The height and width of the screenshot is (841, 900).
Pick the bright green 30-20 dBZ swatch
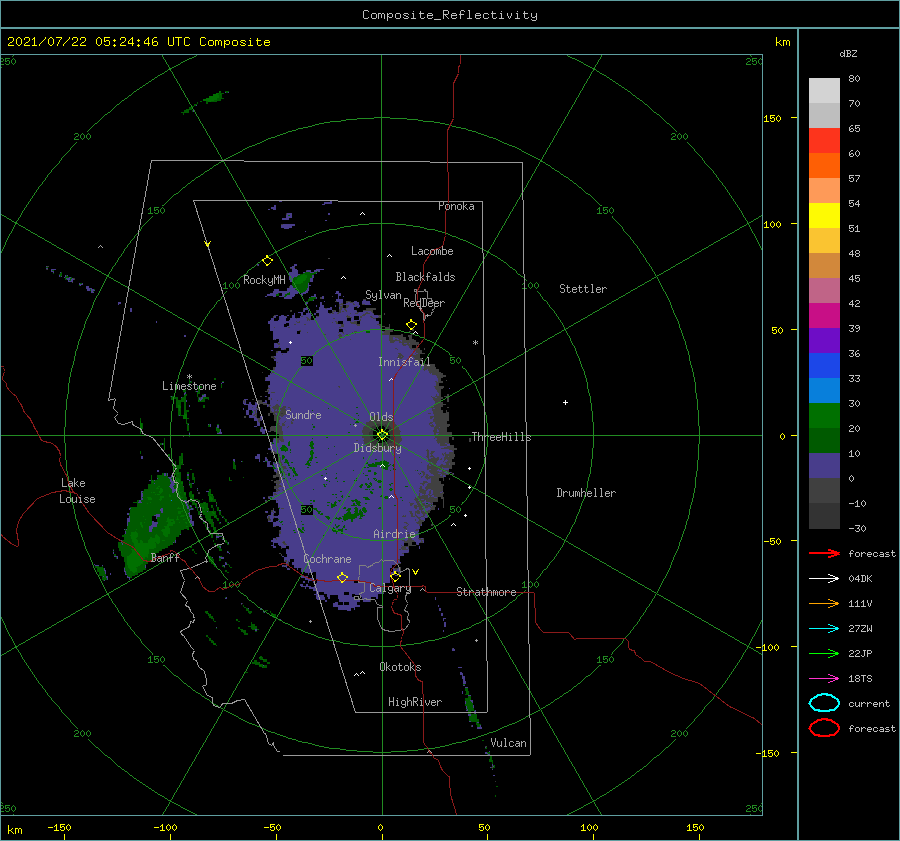(x=824, y=416)
